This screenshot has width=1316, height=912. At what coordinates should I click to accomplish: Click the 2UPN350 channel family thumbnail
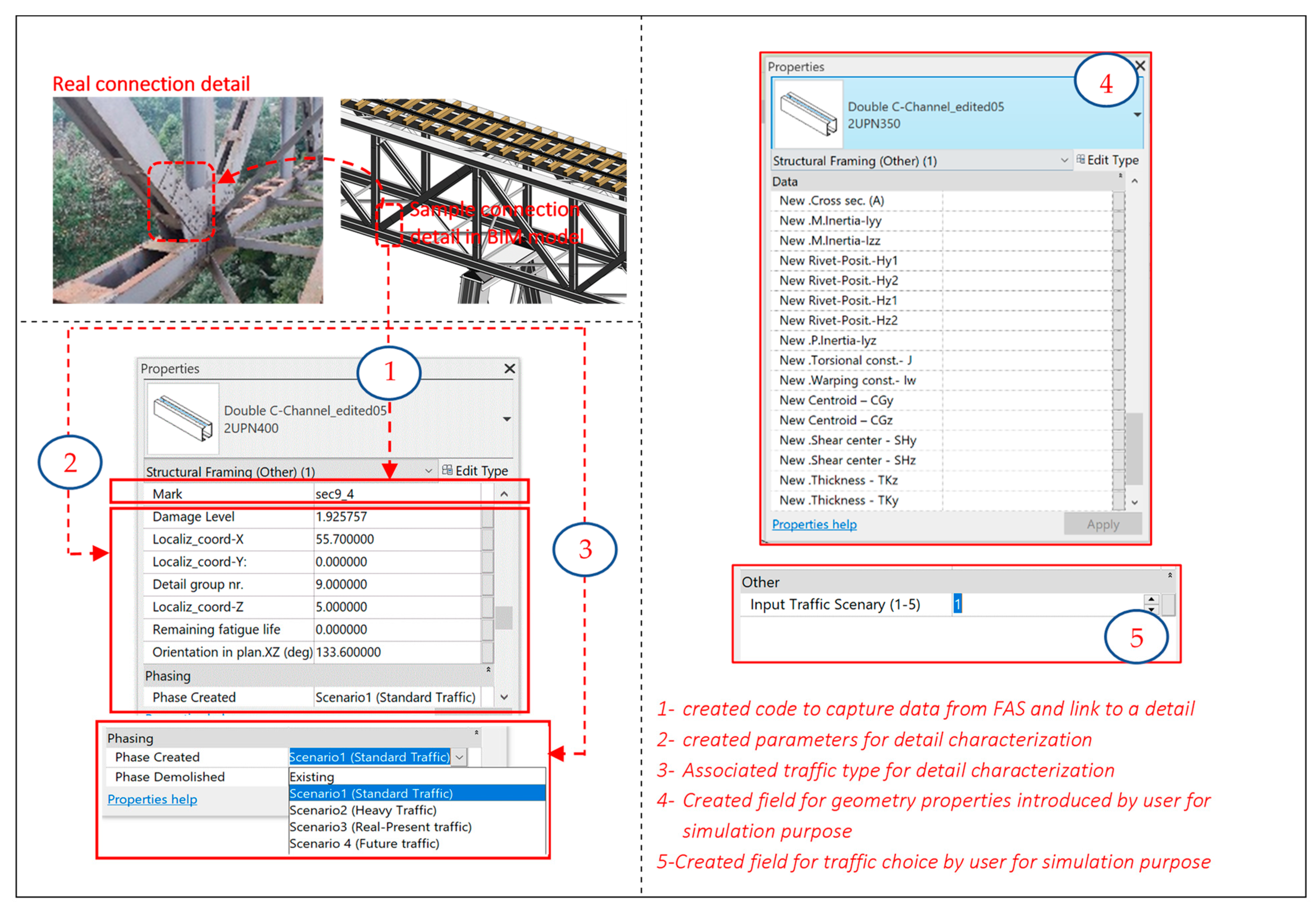point(808,114)
